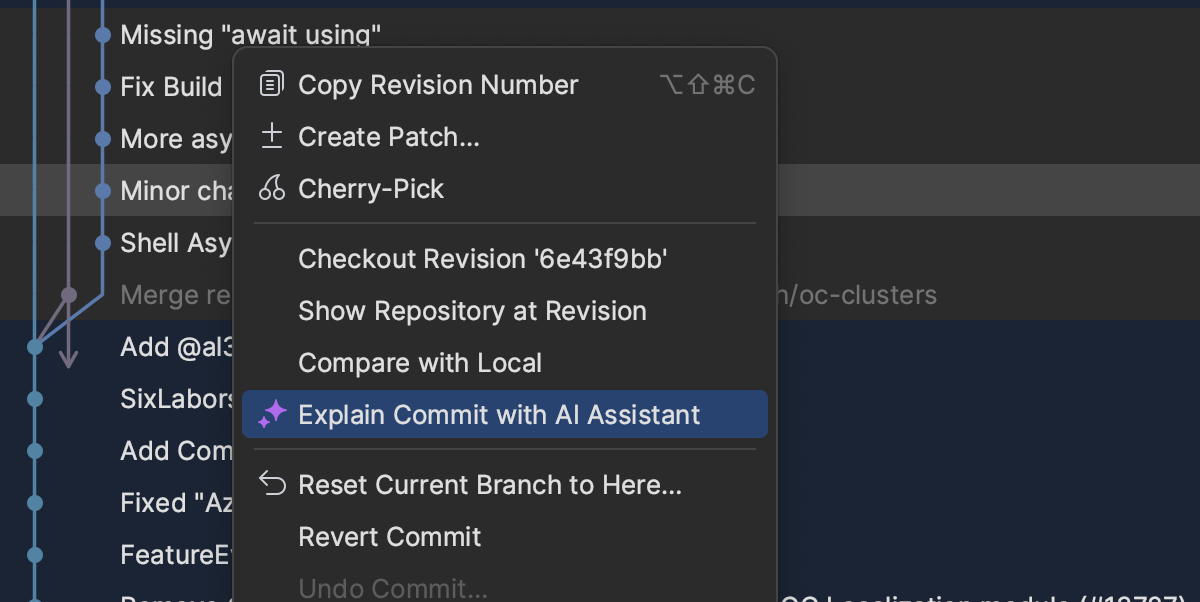Click the Reset Branch undo arrow icon
The width and height of the screenshot is (1200, 602).
pos(272,485)
